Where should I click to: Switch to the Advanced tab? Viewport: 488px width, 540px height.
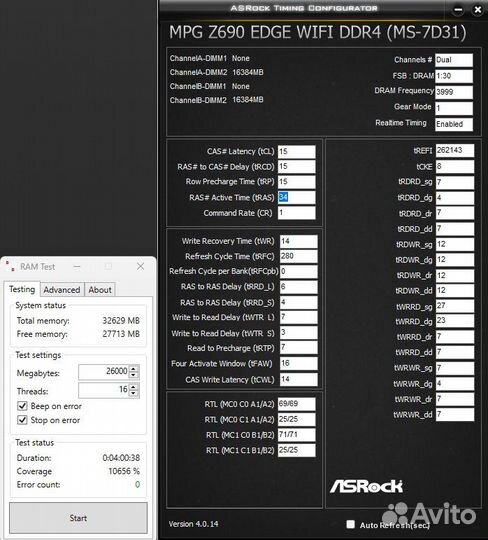point(62,290)
